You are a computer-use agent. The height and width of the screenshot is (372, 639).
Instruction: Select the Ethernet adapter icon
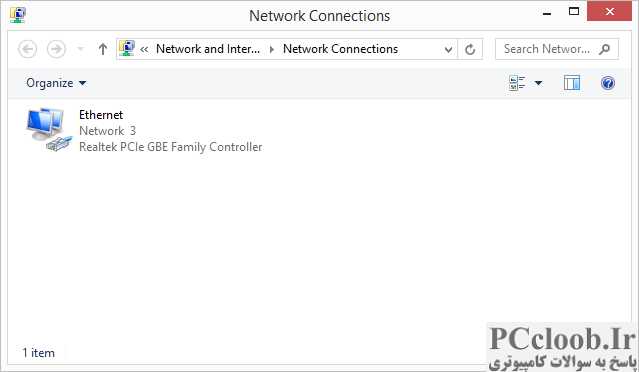pos(48,130)
